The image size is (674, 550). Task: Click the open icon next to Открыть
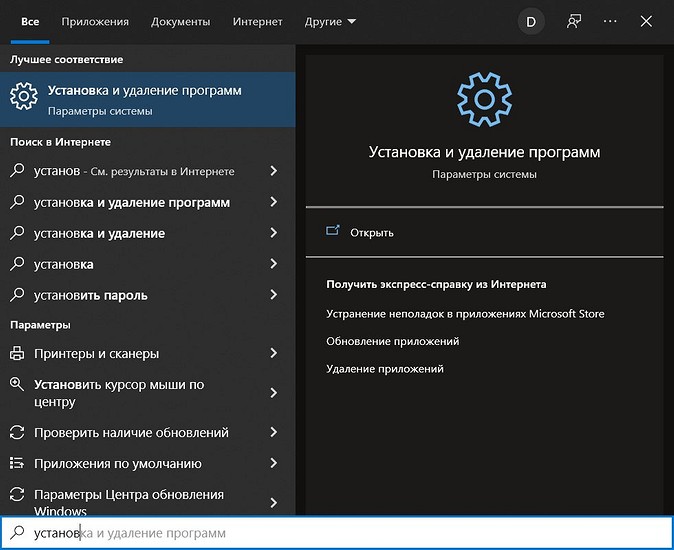[334, 232]
